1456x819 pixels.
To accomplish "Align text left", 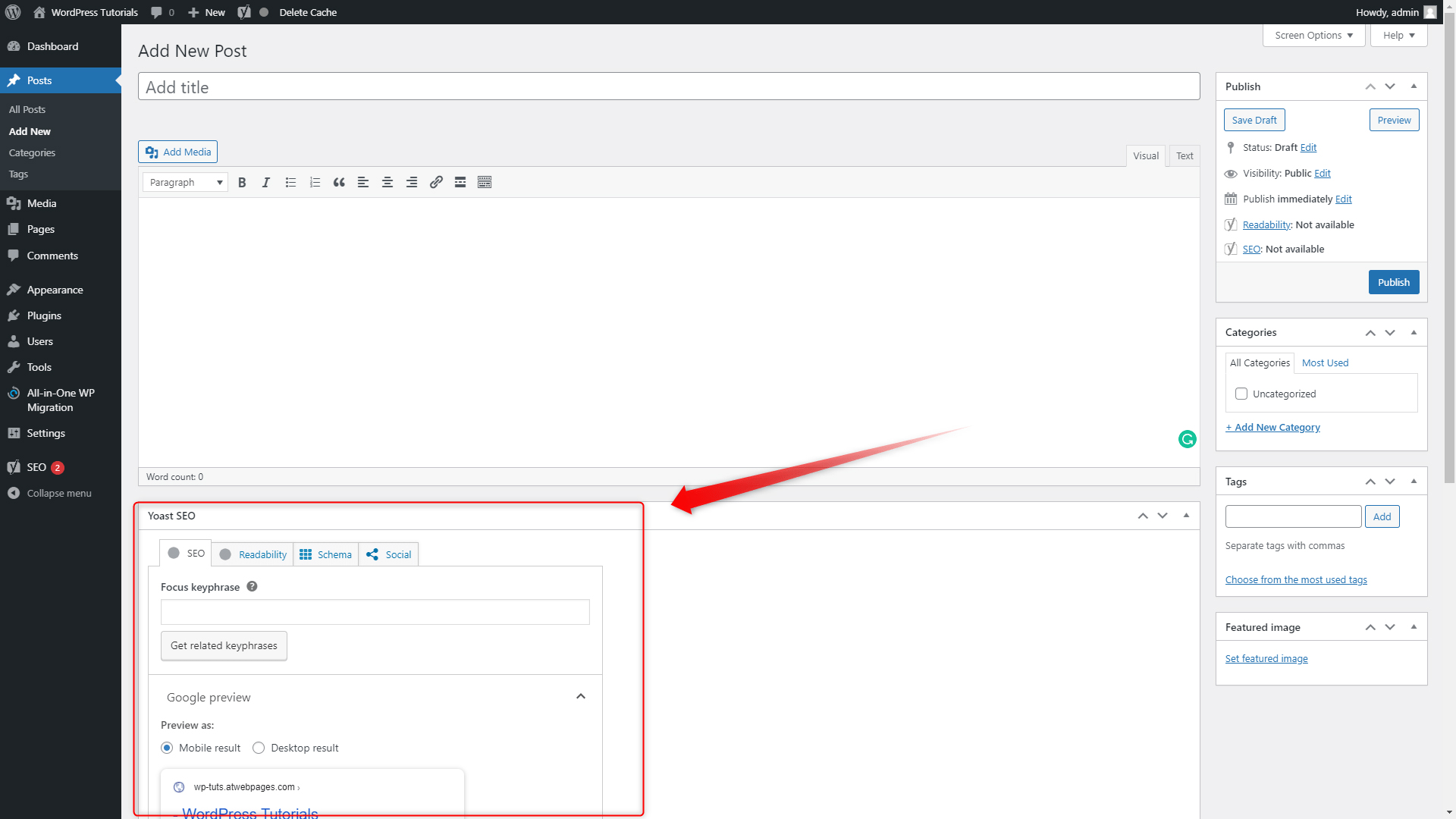I will [363, 182].
